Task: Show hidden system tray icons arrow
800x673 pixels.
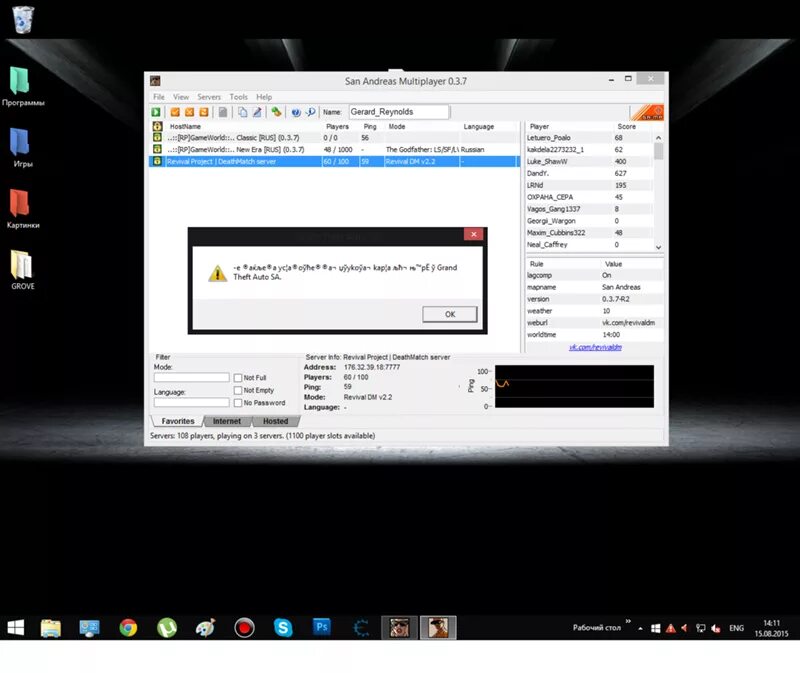Action: [x=640, y=629]
